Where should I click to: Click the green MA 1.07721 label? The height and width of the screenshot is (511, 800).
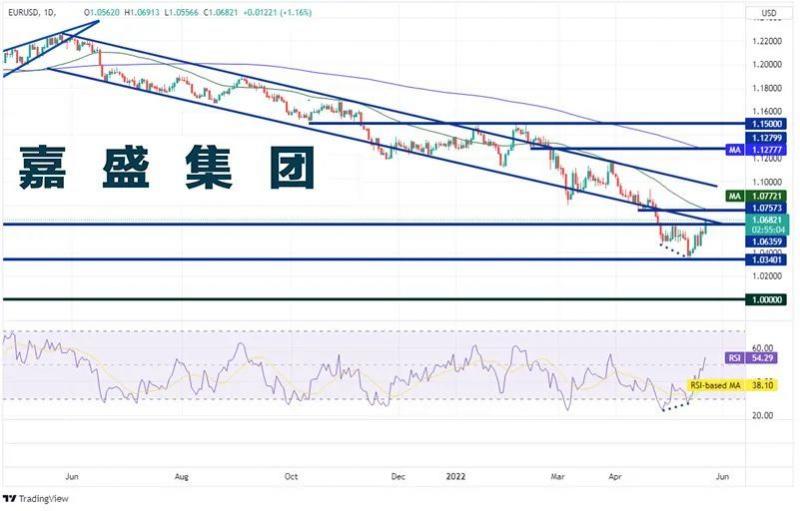[x=756, y=196]
